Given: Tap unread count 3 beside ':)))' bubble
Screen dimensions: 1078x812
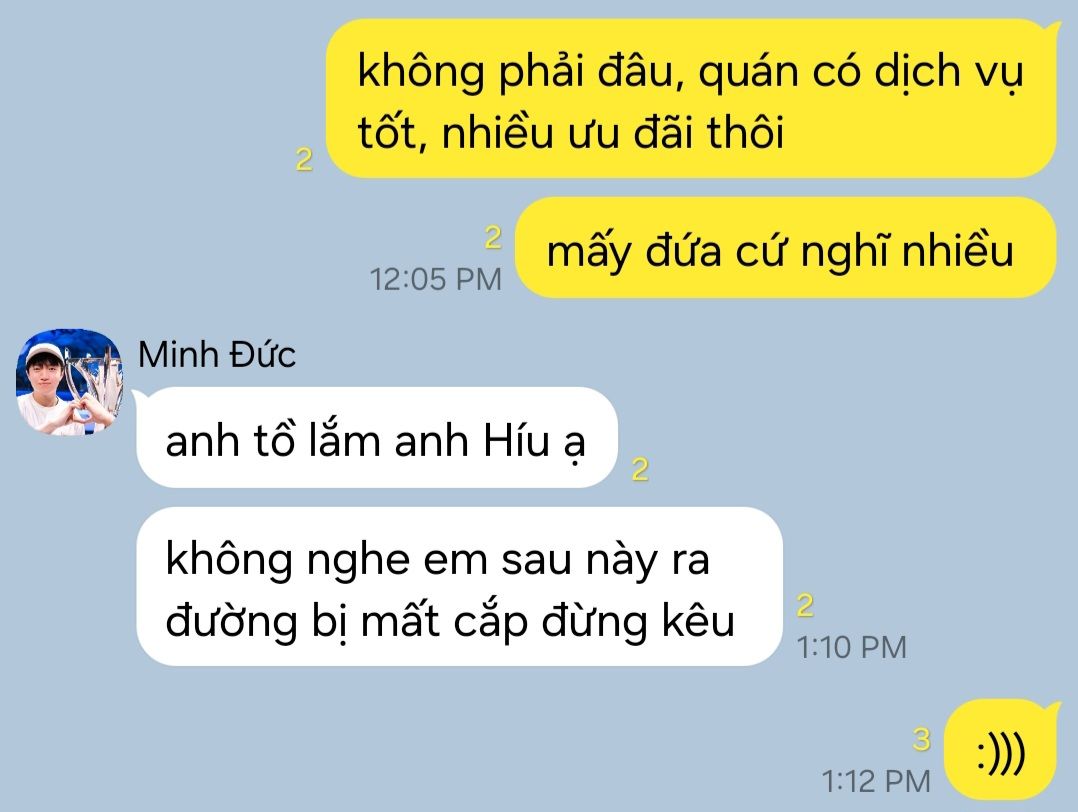Looking at the screenshot, I should (x=921, y=739).
